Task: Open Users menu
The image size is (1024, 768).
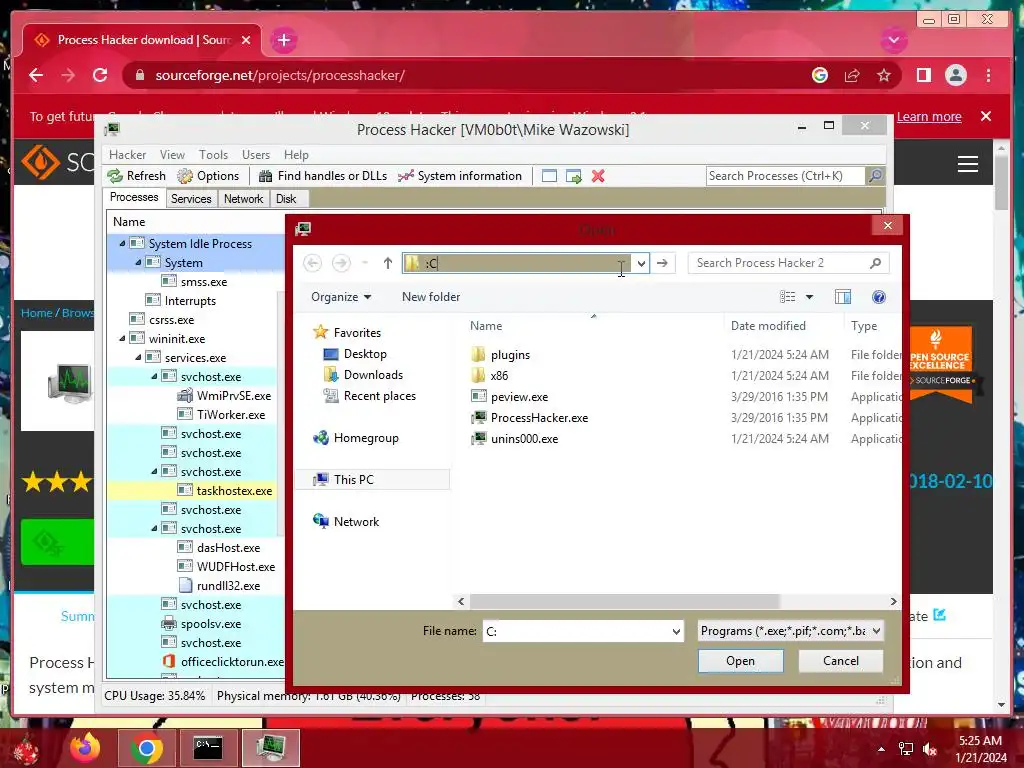Action: 256,155
